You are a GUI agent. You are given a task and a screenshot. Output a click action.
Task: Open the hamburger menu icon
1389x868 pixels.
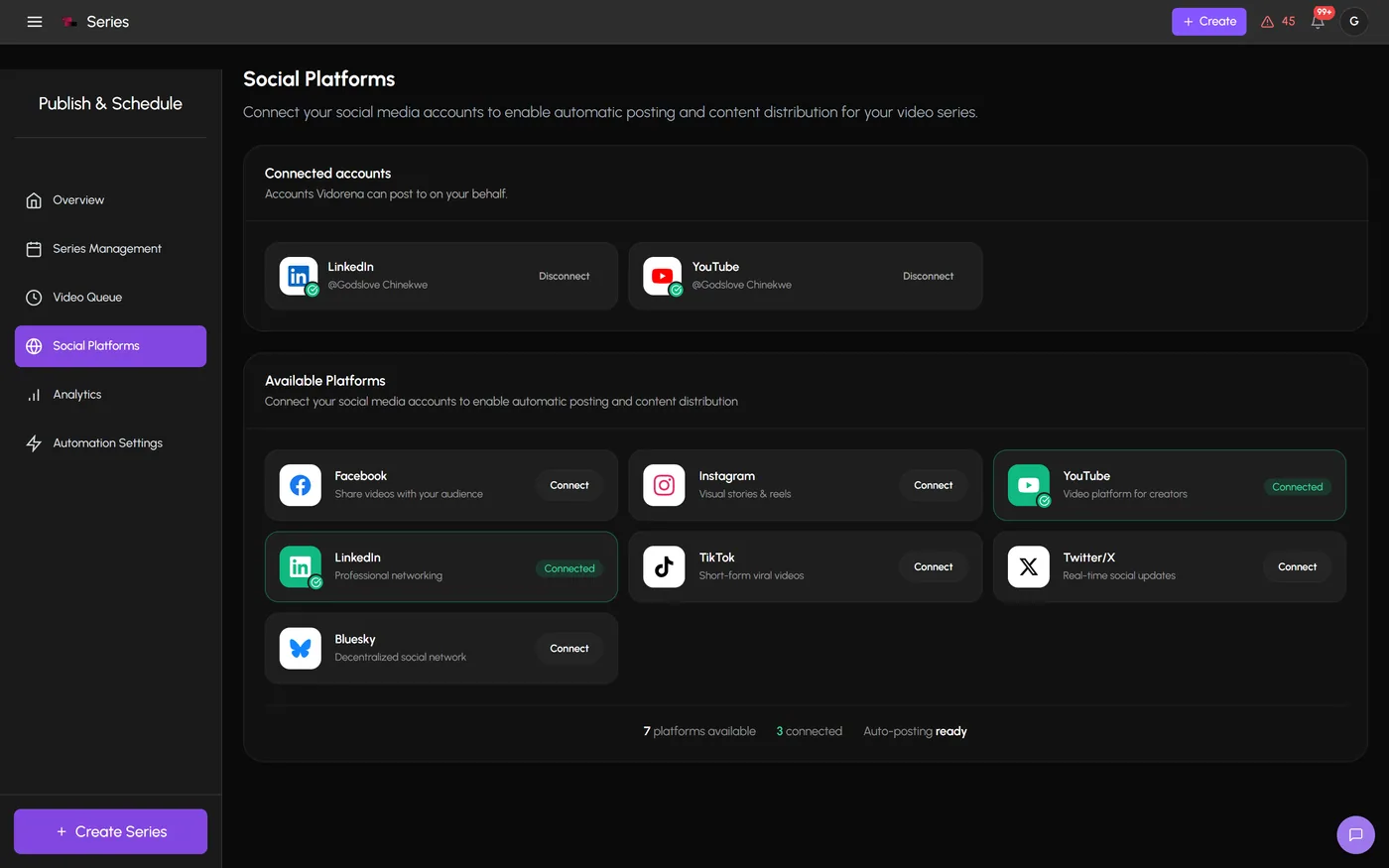click(35, 22)
